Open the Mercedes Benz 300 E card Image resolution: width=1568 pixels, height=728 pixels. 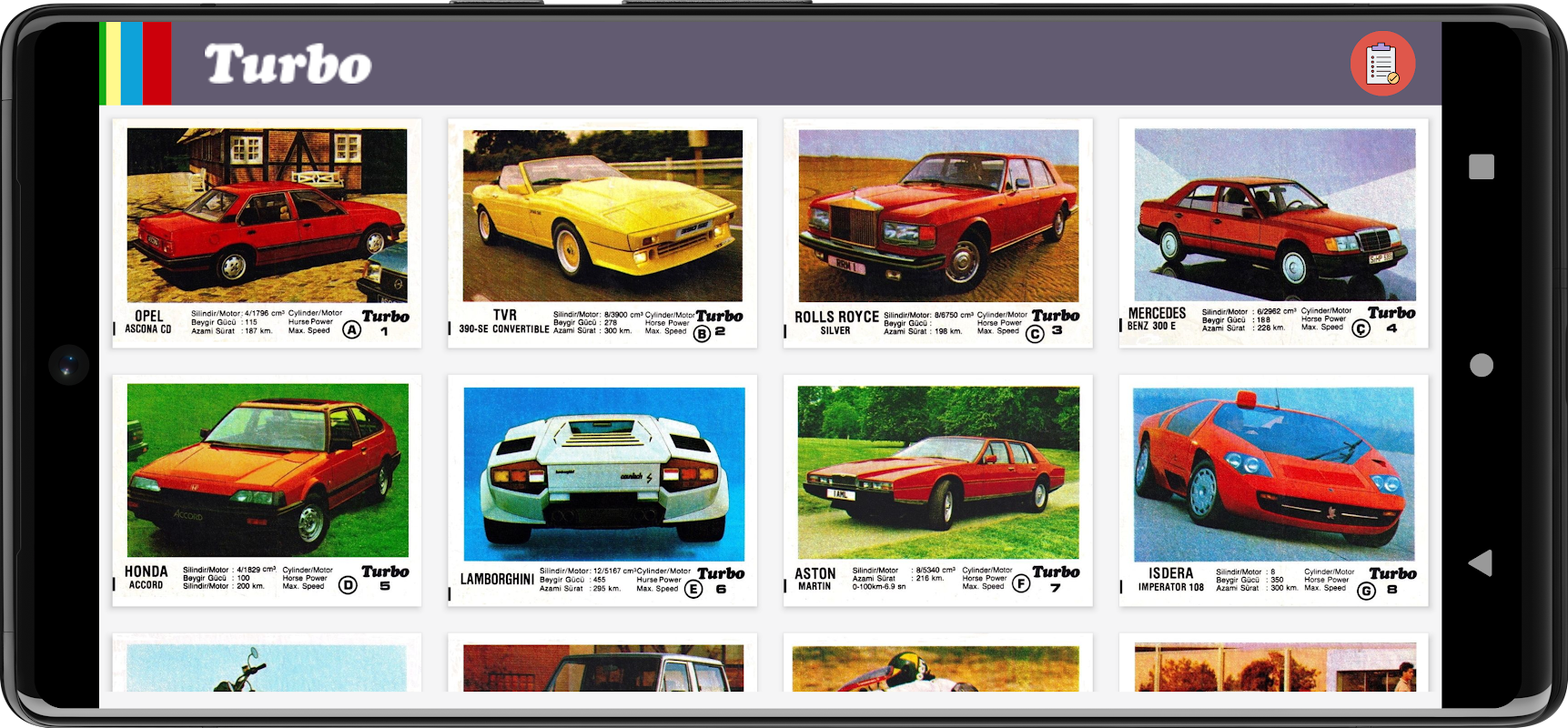tap(1274, 233)
